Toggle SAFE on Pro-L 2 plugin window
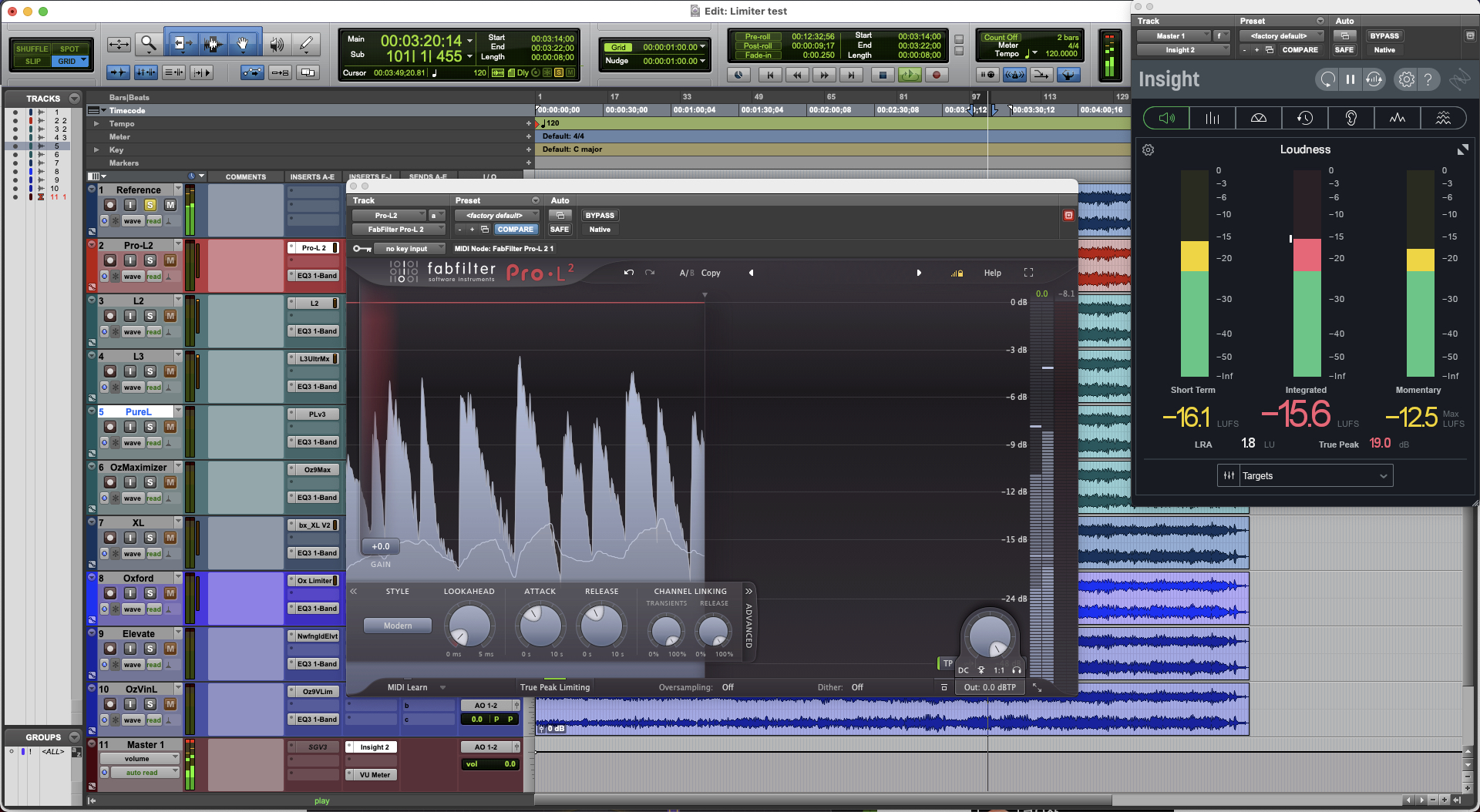The height and width of the screenshot is (812, 1480). coord(560,230)
